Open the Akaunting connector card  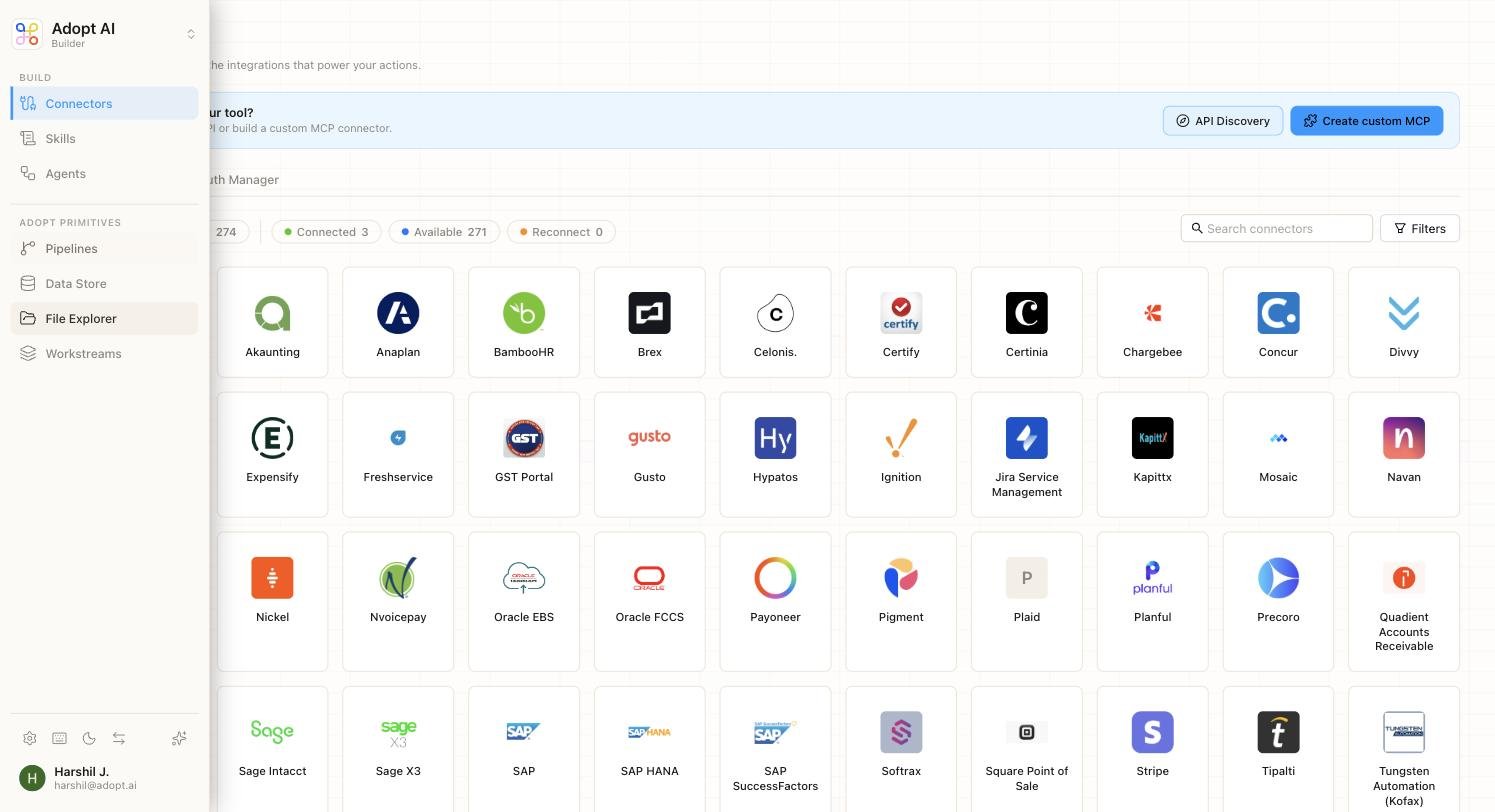click(272, 322)
